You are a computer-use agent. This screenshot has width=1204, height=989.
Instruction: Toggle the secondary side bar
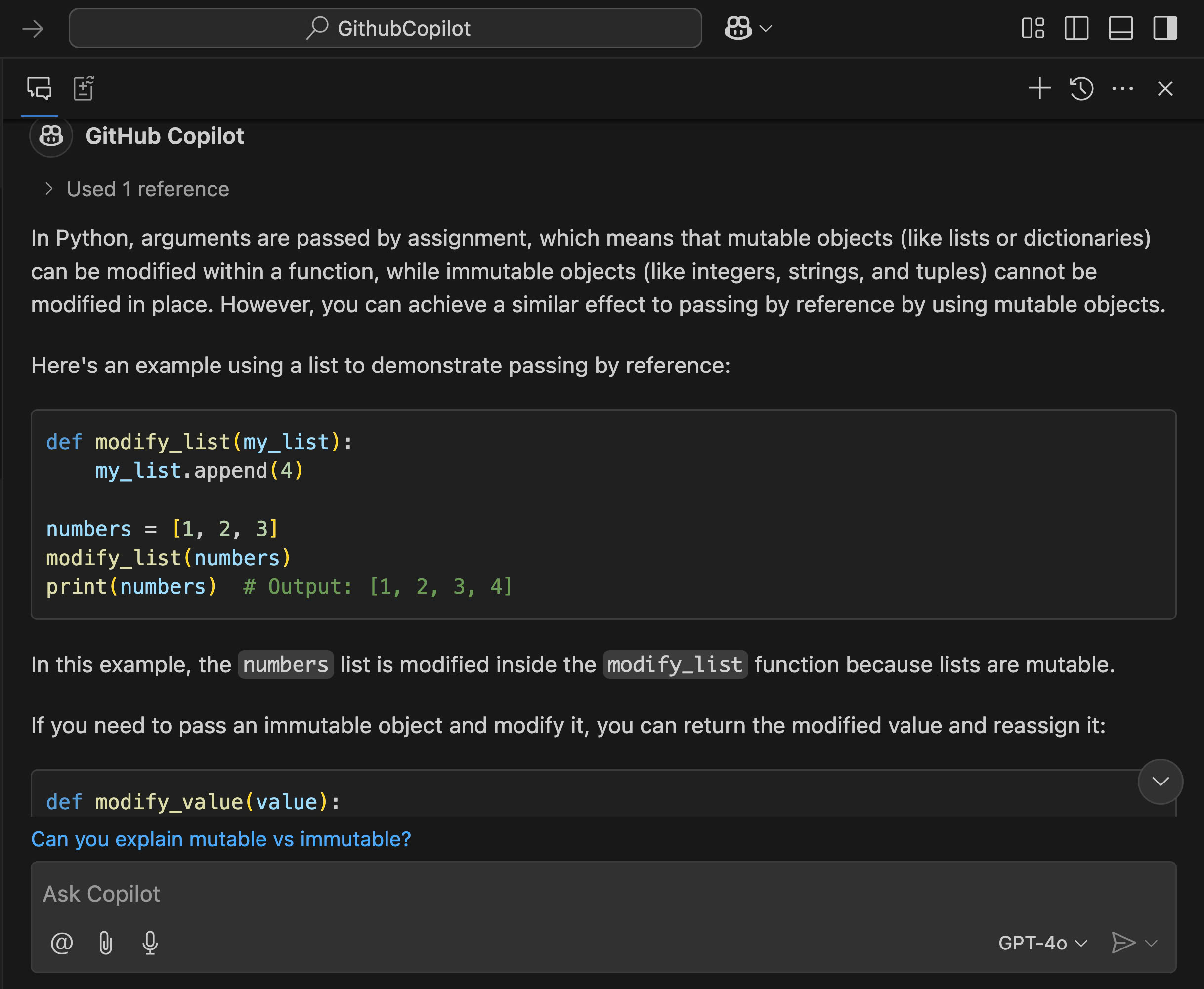(1164, 28)
